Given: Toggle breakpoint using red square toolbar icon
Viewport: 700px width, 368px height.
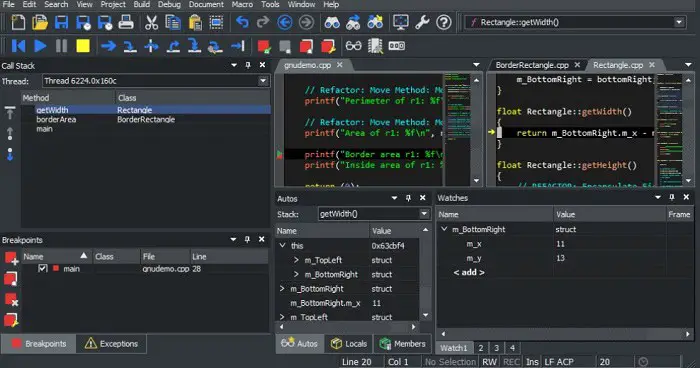Looking at the screenshot, I should (x=263, y=46).
